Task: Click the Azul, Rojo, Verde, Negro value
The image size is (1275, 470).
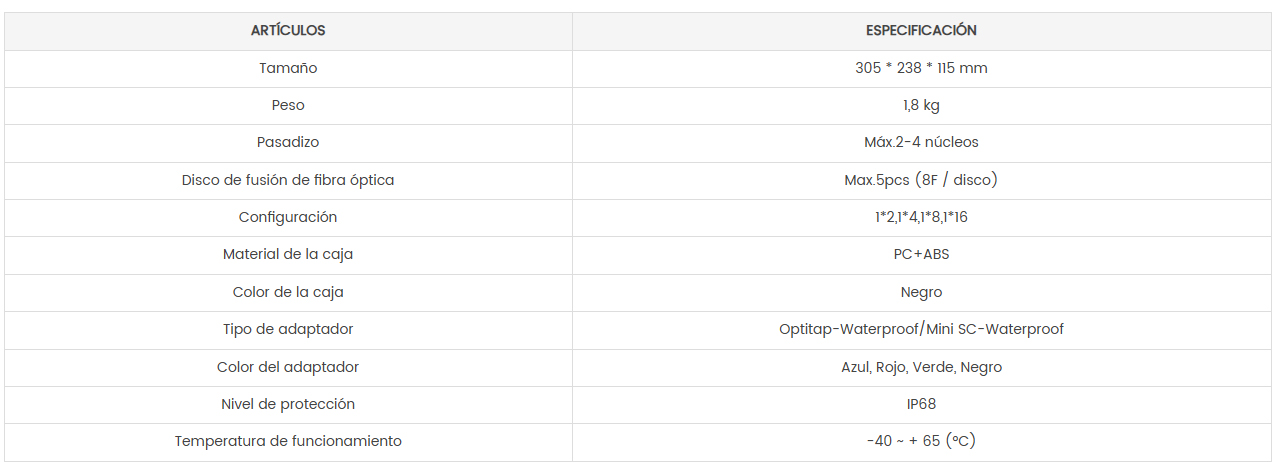Action: click(921, 367)
